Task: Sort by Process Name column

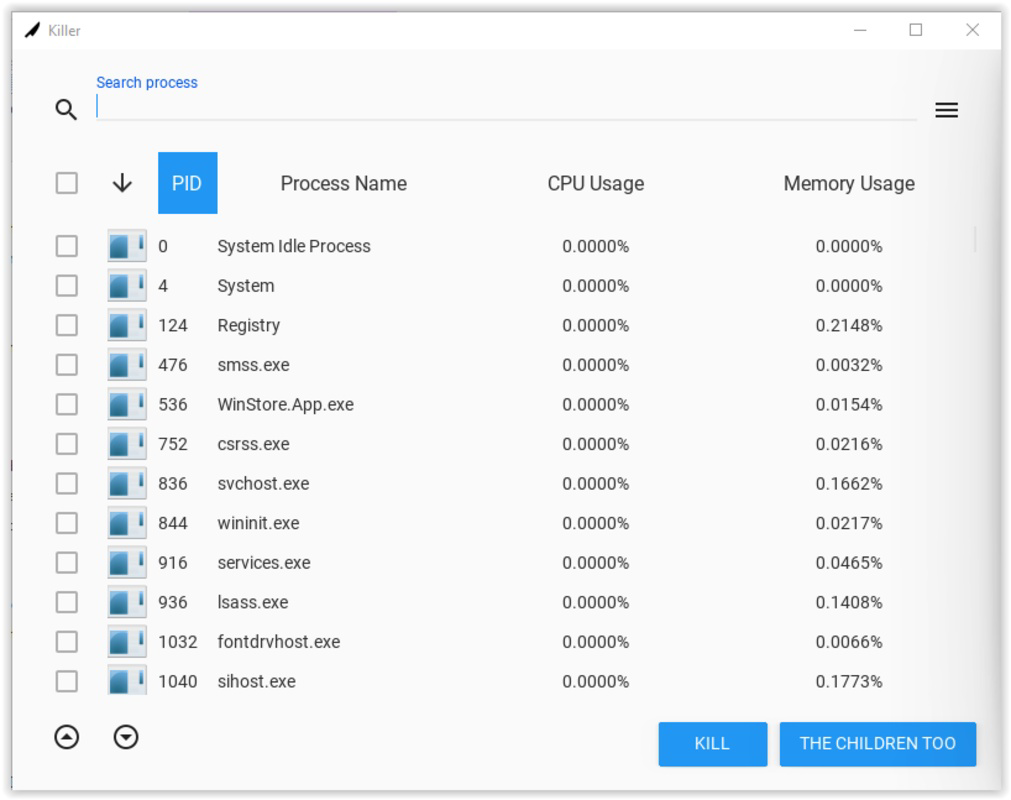Action: 344,184
